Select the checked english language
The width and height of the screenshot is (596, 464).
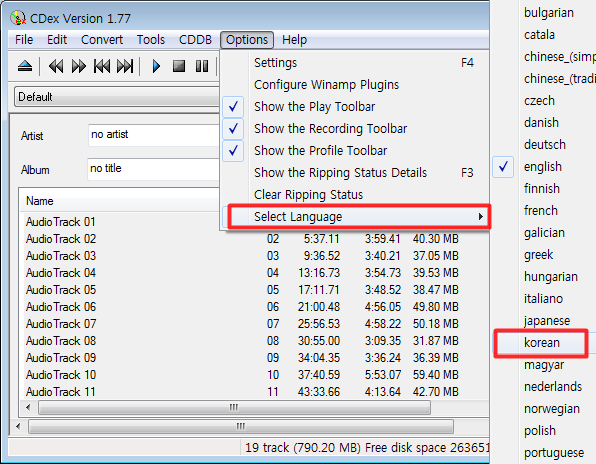point(542,167)
